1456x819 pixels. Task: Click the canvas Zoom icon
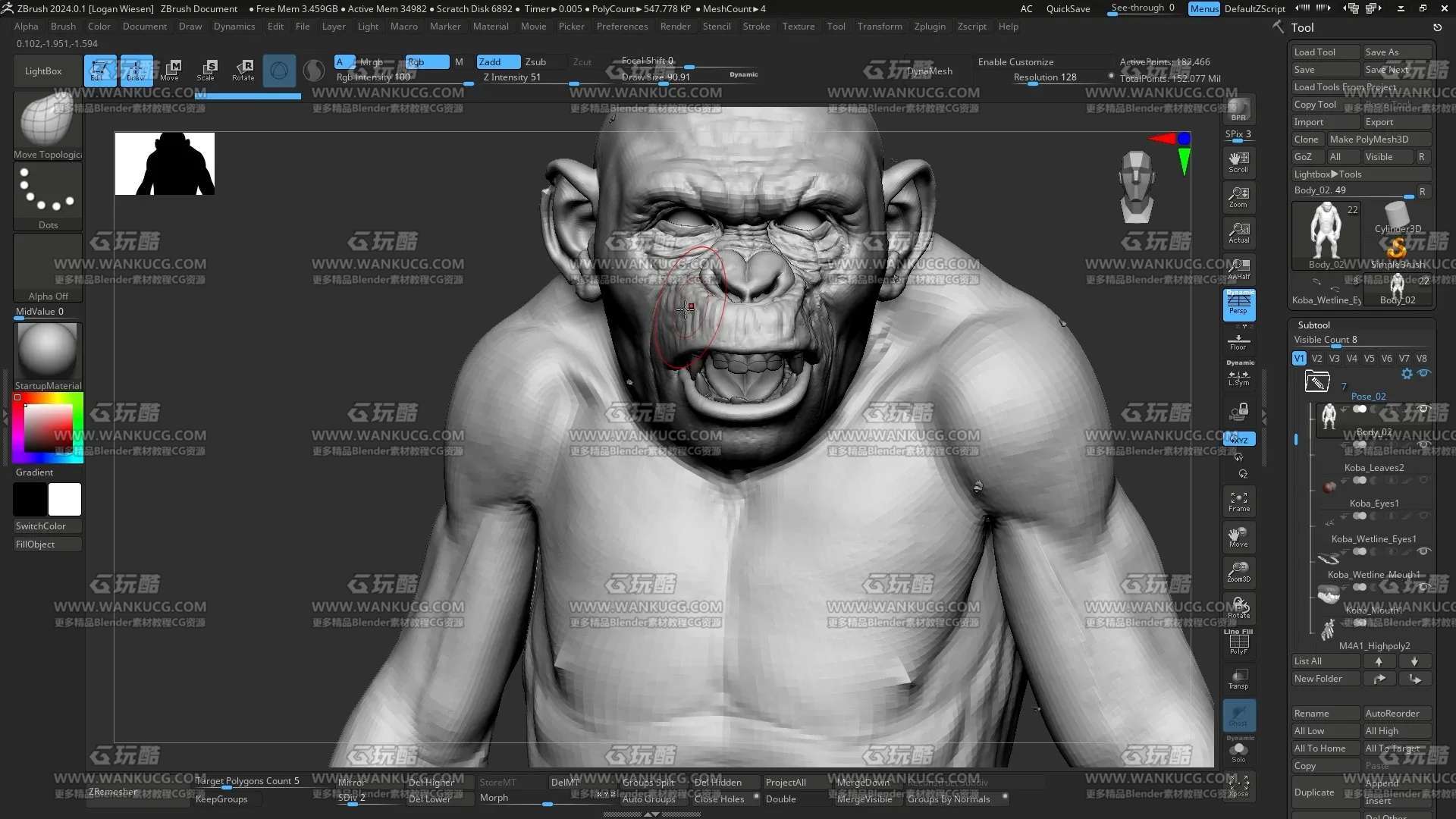coord(1238,197)
